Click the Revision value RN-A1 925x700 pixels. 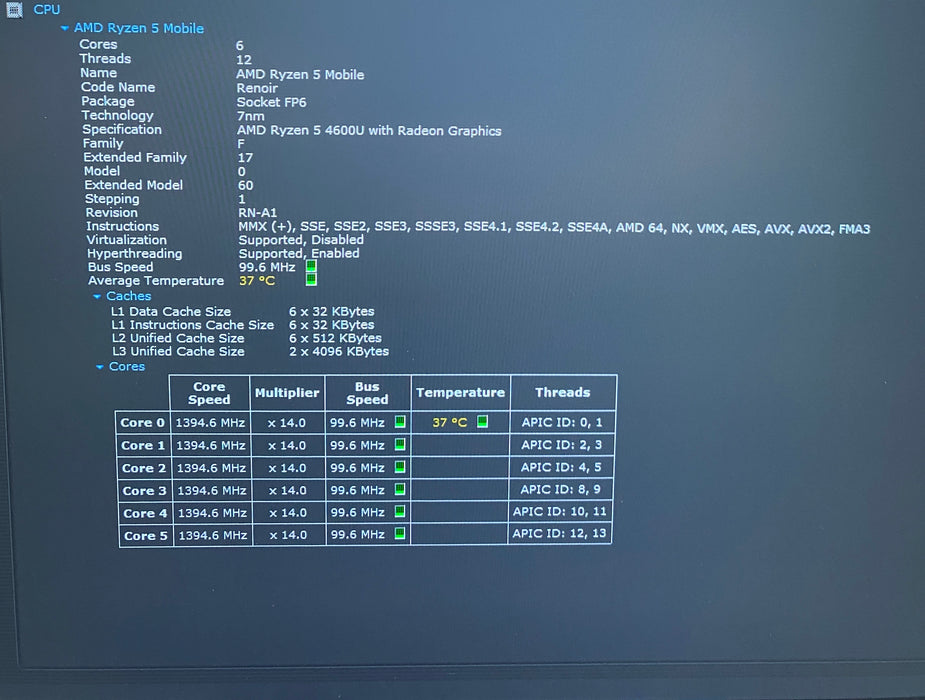pyautogui.click(x=258, y=212)
